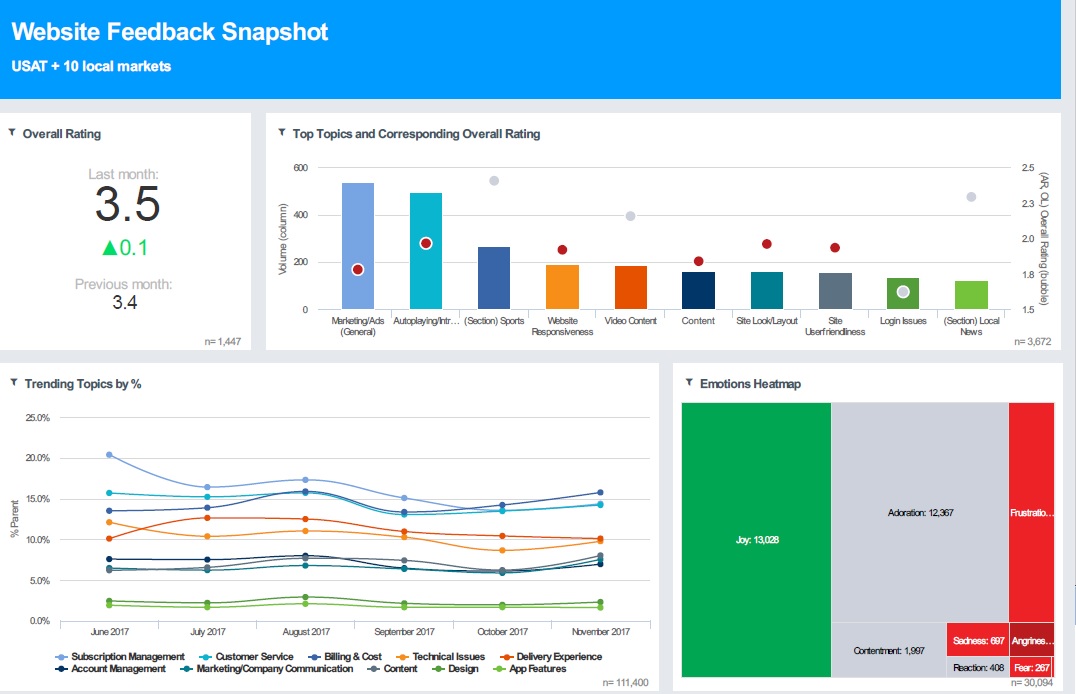Click the n= 111,400 sample size

tap(625, 682)
